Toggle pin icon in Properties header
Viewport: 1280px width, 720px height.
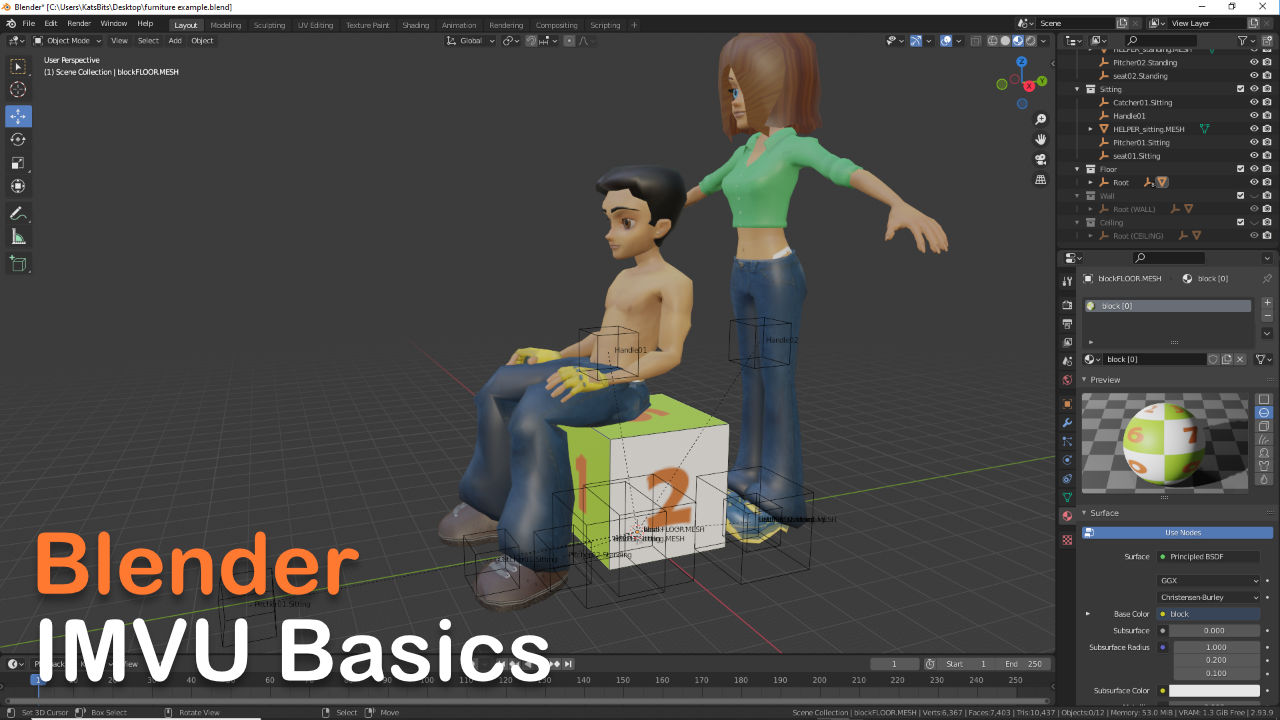tap(1267, 278)
